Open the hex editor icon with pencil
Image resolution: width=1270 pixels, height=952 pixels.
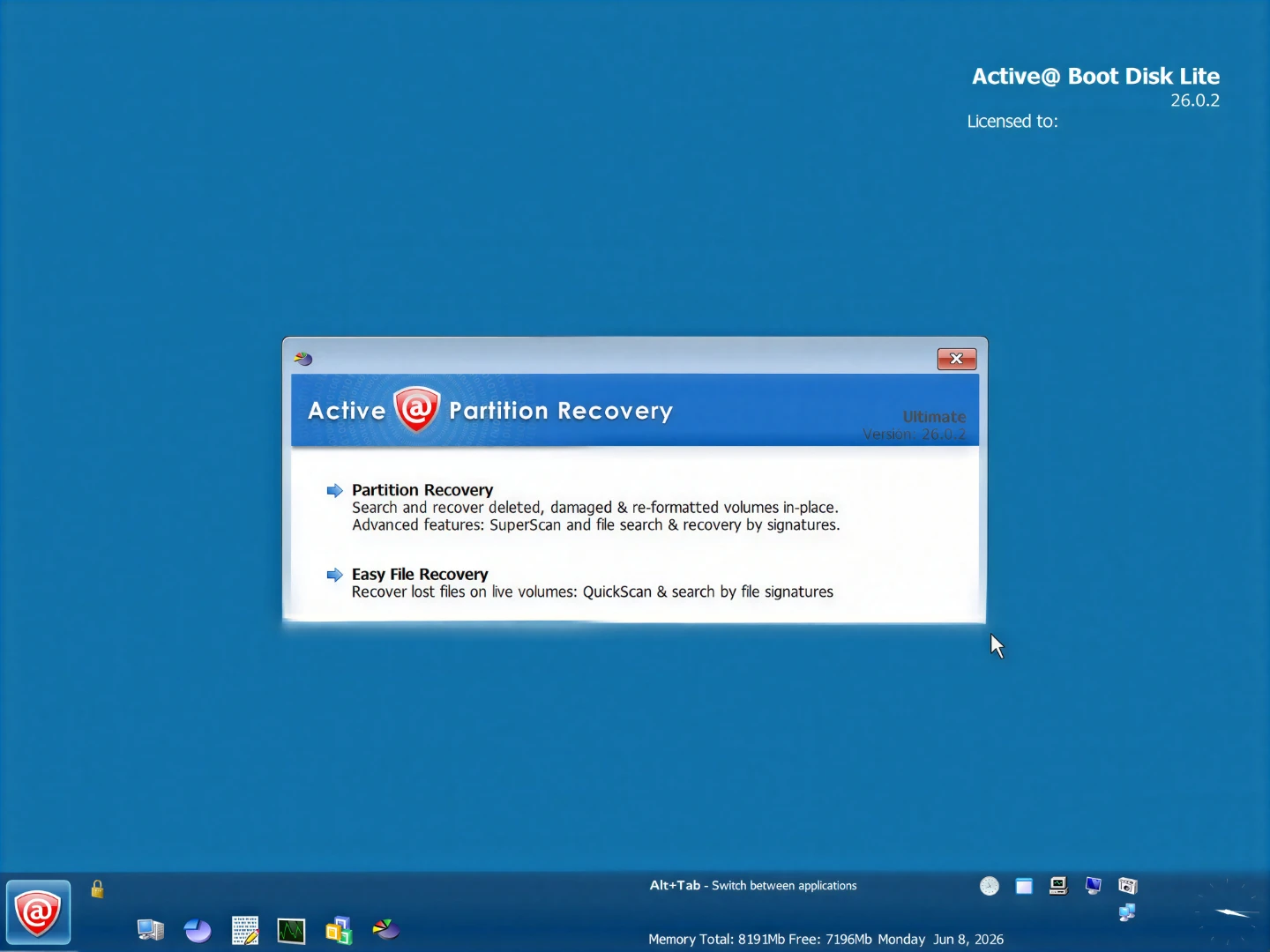(x=245, y=930)
